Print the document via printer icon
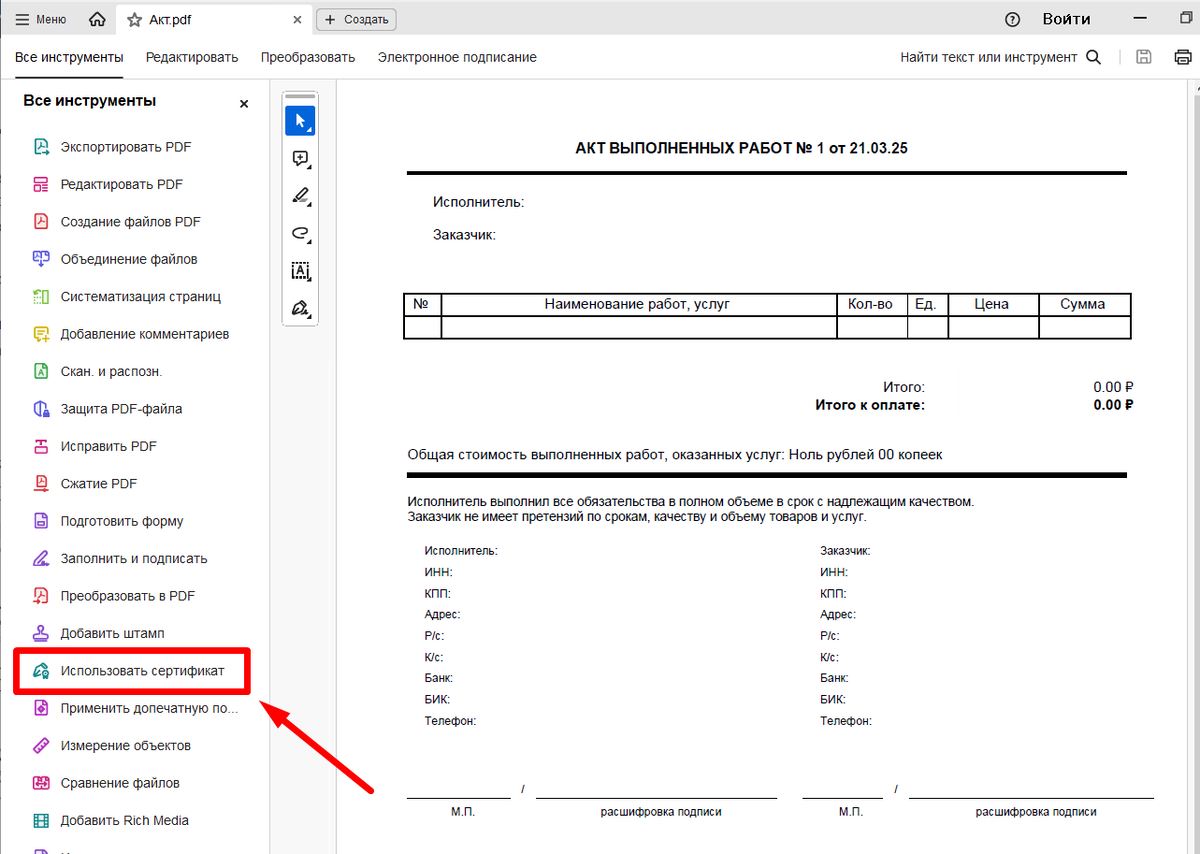 click(x=1183, y=57)
